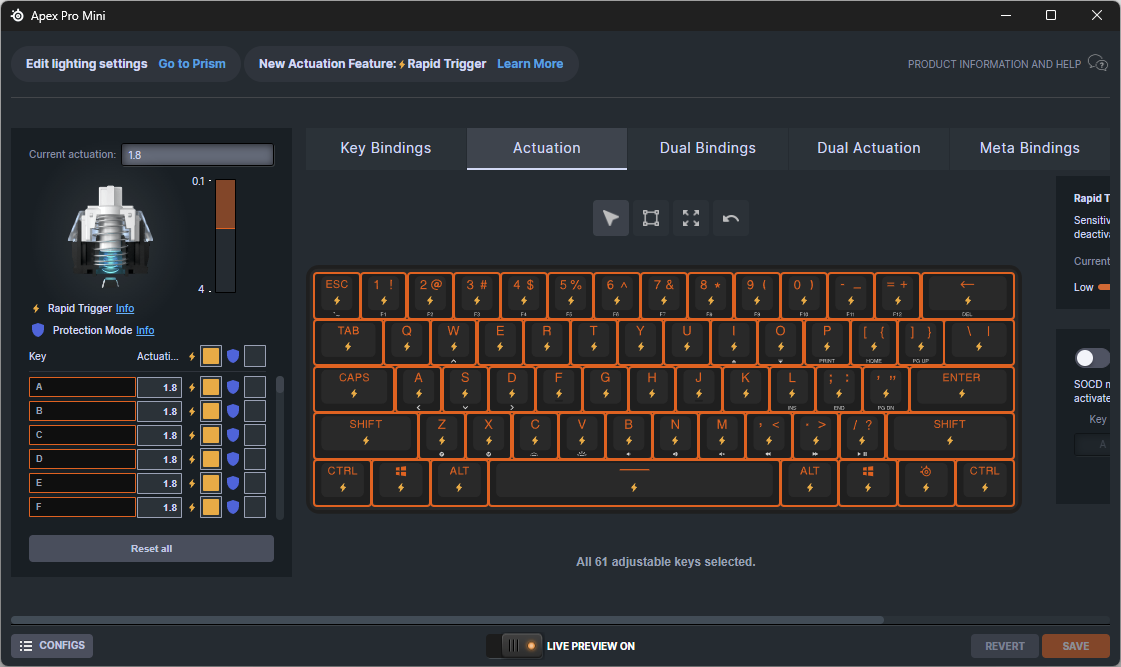Click the key list vertical scrollbar
The image size is (1121, 667).
click(280, 385)
